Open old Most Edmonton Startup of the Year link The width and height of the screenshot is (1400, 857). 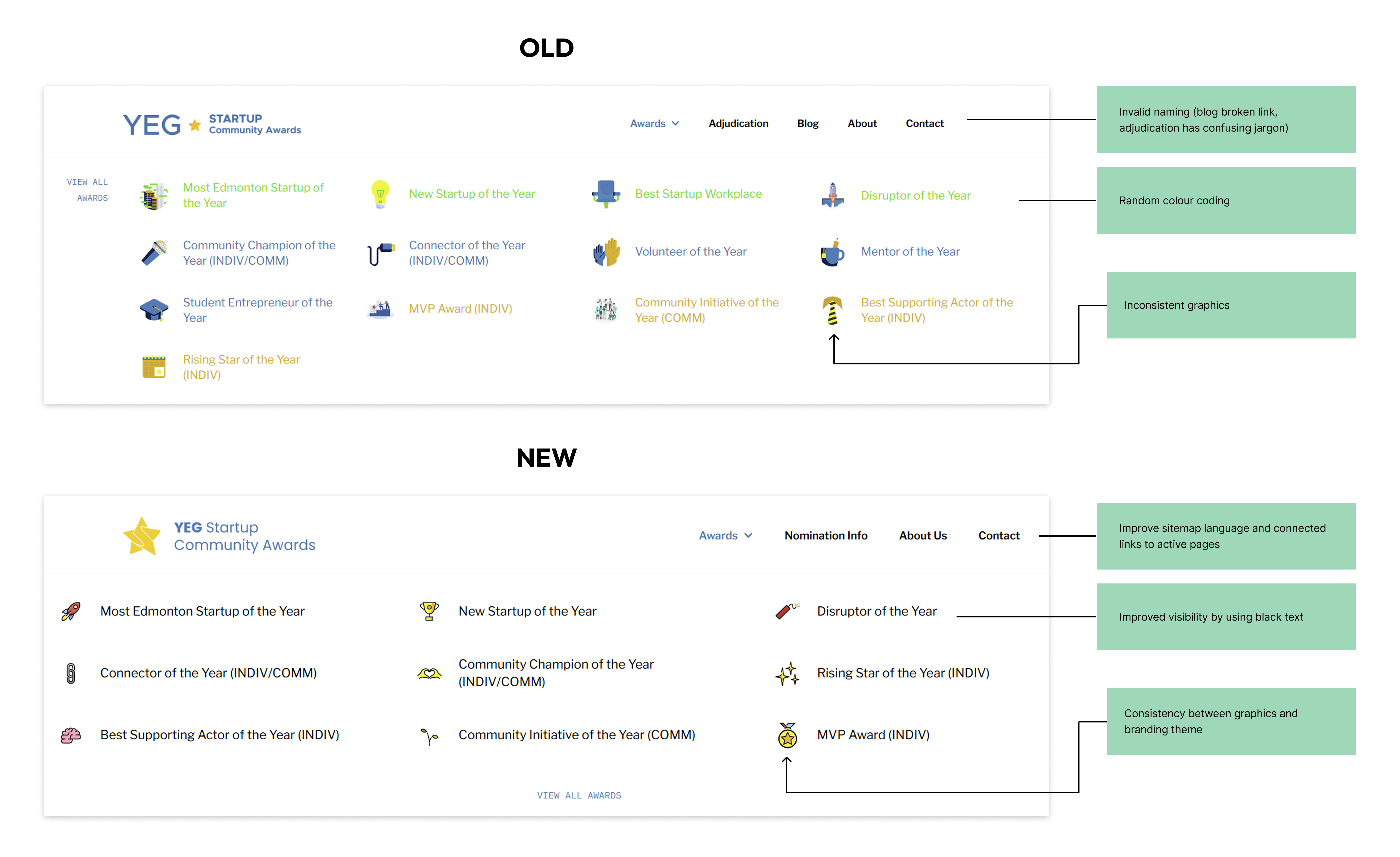coord(253,195)
